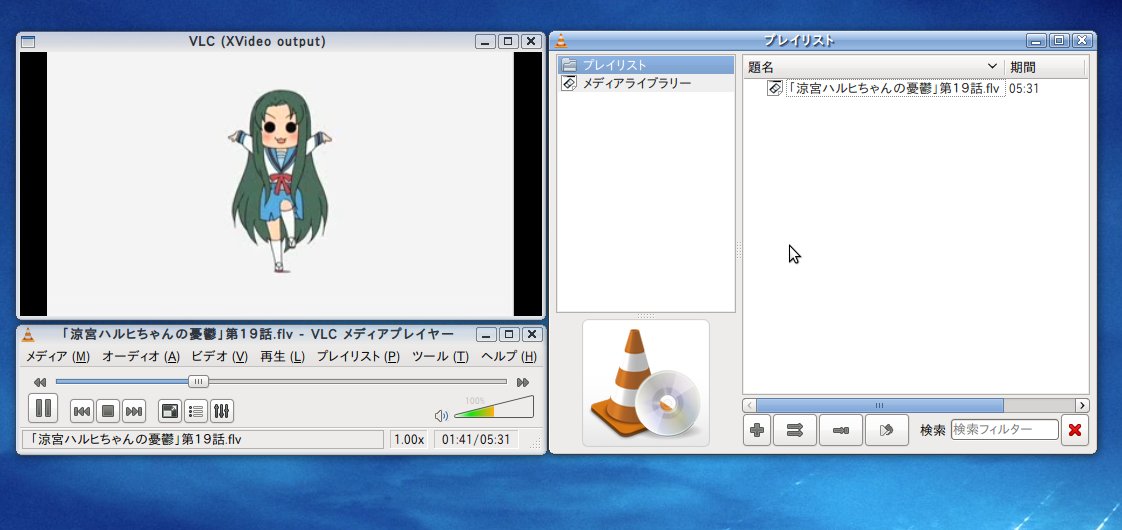Mute audio via speaker icon
Image resolution: width=1122 pixels, height=530 pixels.
point(442,416)
